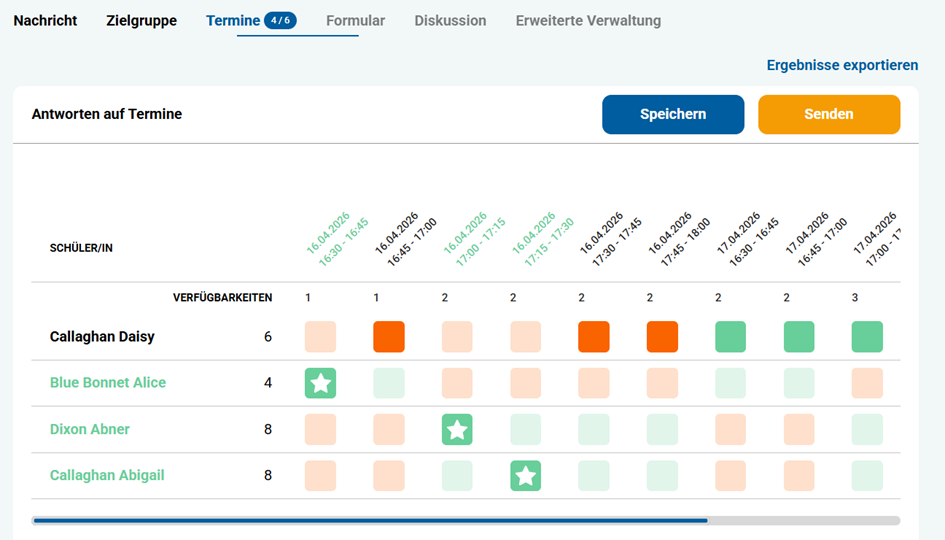Toggle Blue Bonnet Alice's 16:45-17:00 availability cell
Viewport: 945px width, 540px height.
pos(389,383)
